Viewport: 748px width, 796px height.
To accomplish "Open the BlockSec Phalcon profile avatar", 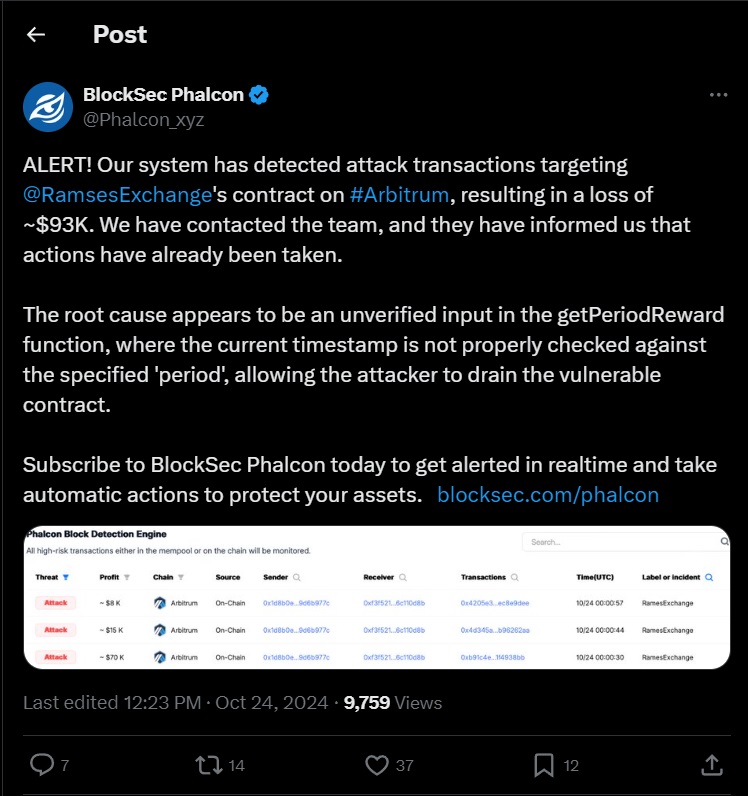I will 48,107.
